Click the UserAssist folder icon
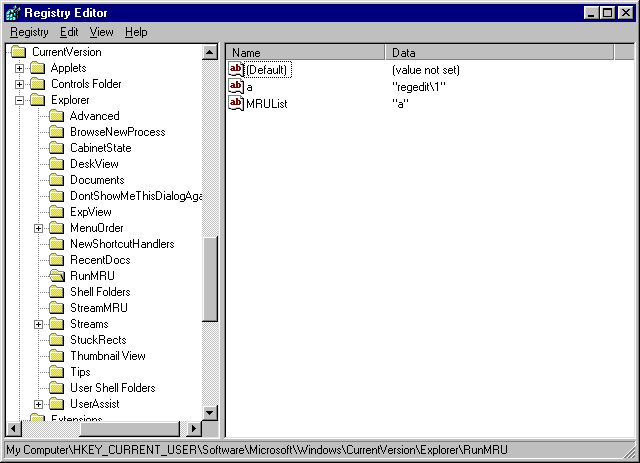The image size is (640, 463). tap(56, 404)
